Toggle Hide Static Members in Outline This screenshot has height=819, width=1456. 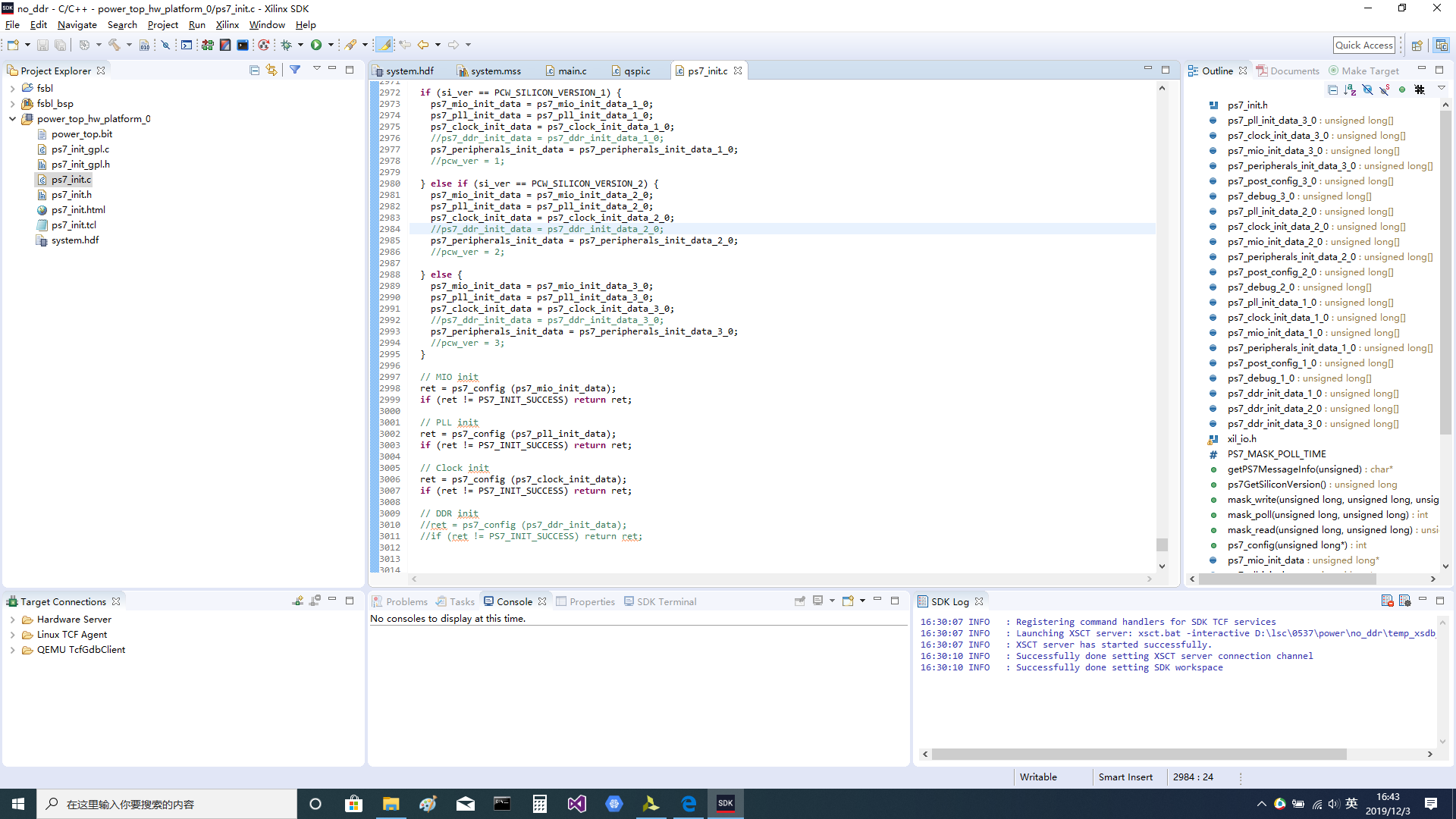pos(1385,89)
